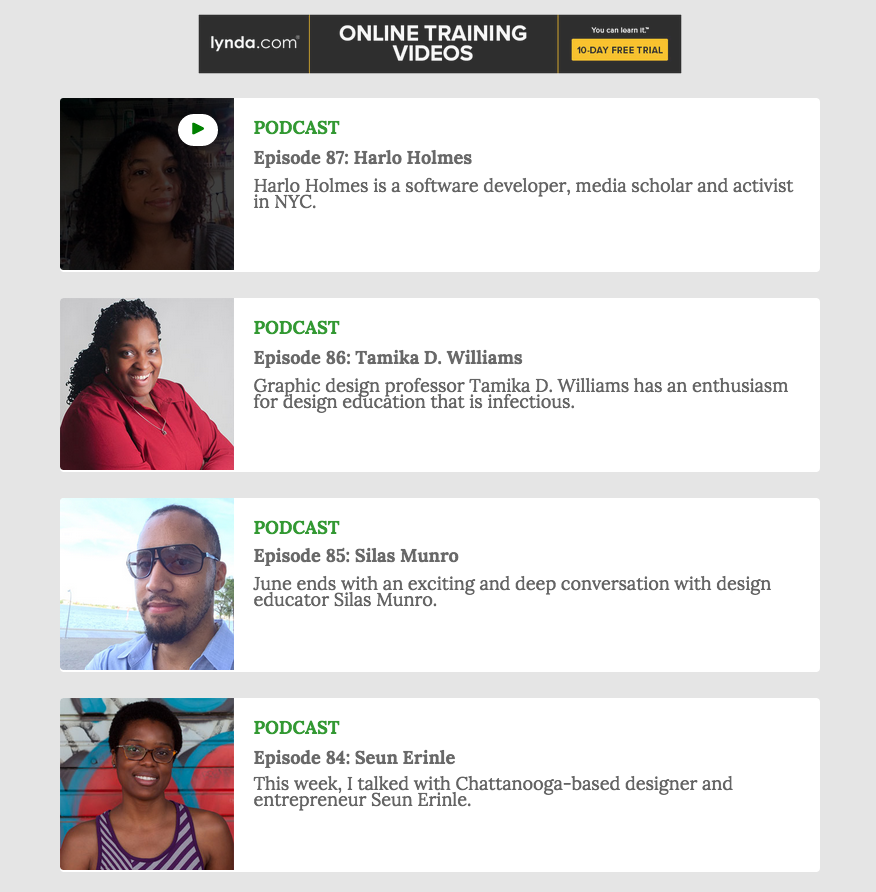Open Episode 87: Harlo Holmes title
The image size is (876, 892).
click(362, 158)
